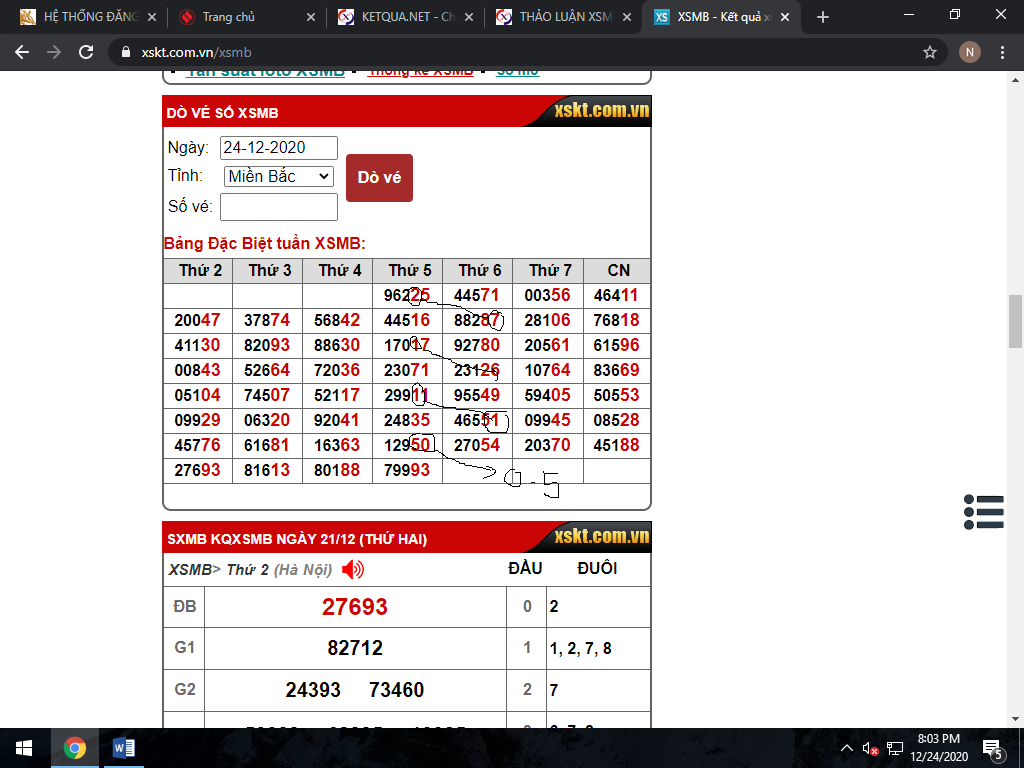Image resolution: width=1024 pixels, height=768 pixels.
Task: Open Windows Start menu
Action: coord(24,748)
